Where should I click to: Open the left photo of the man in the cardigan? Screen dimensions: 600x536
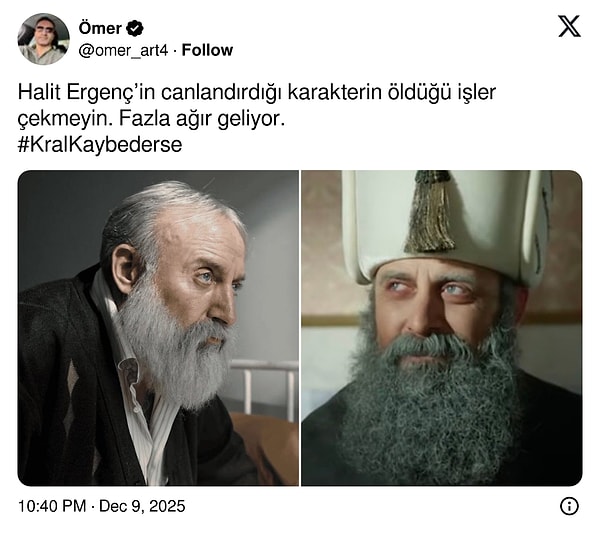click(x=158, y=328)
